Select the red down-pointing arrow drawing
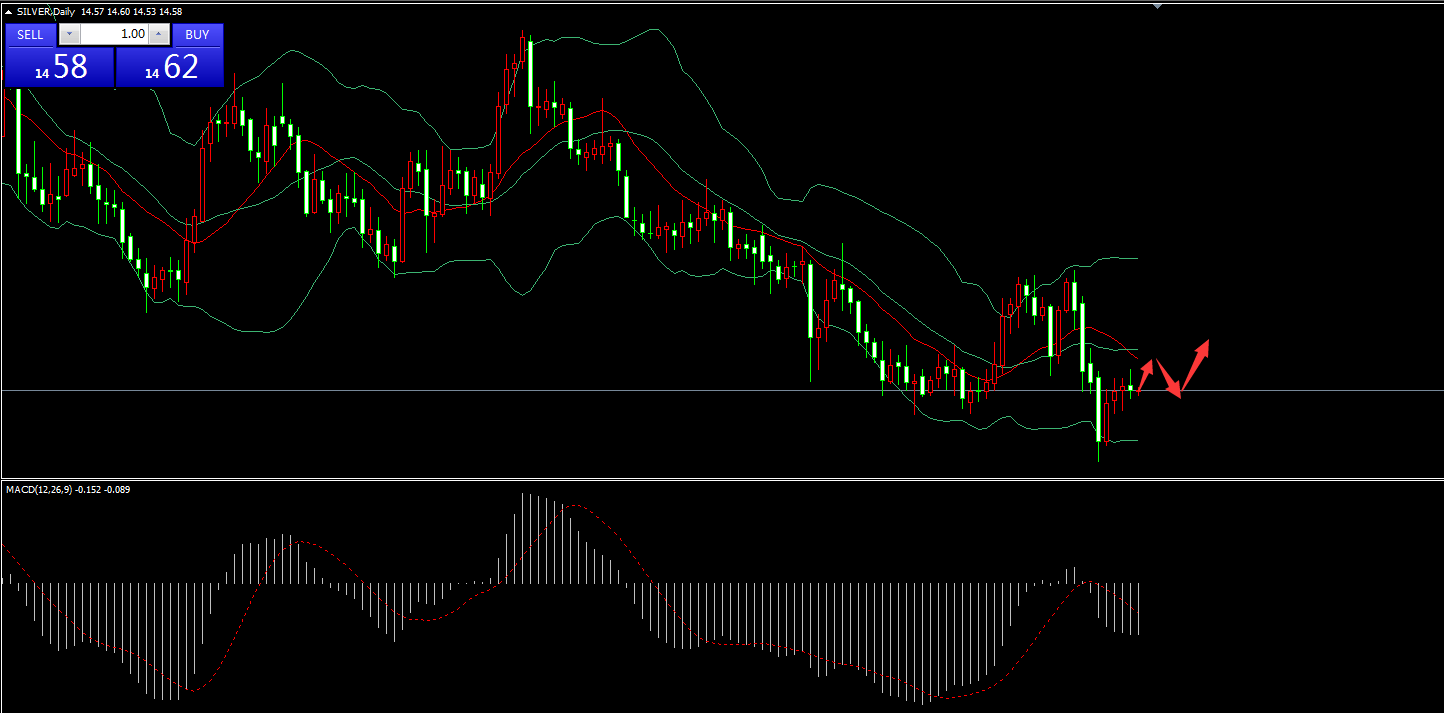This screenshot has height=713, width=1444. (x=1170, y=380)
